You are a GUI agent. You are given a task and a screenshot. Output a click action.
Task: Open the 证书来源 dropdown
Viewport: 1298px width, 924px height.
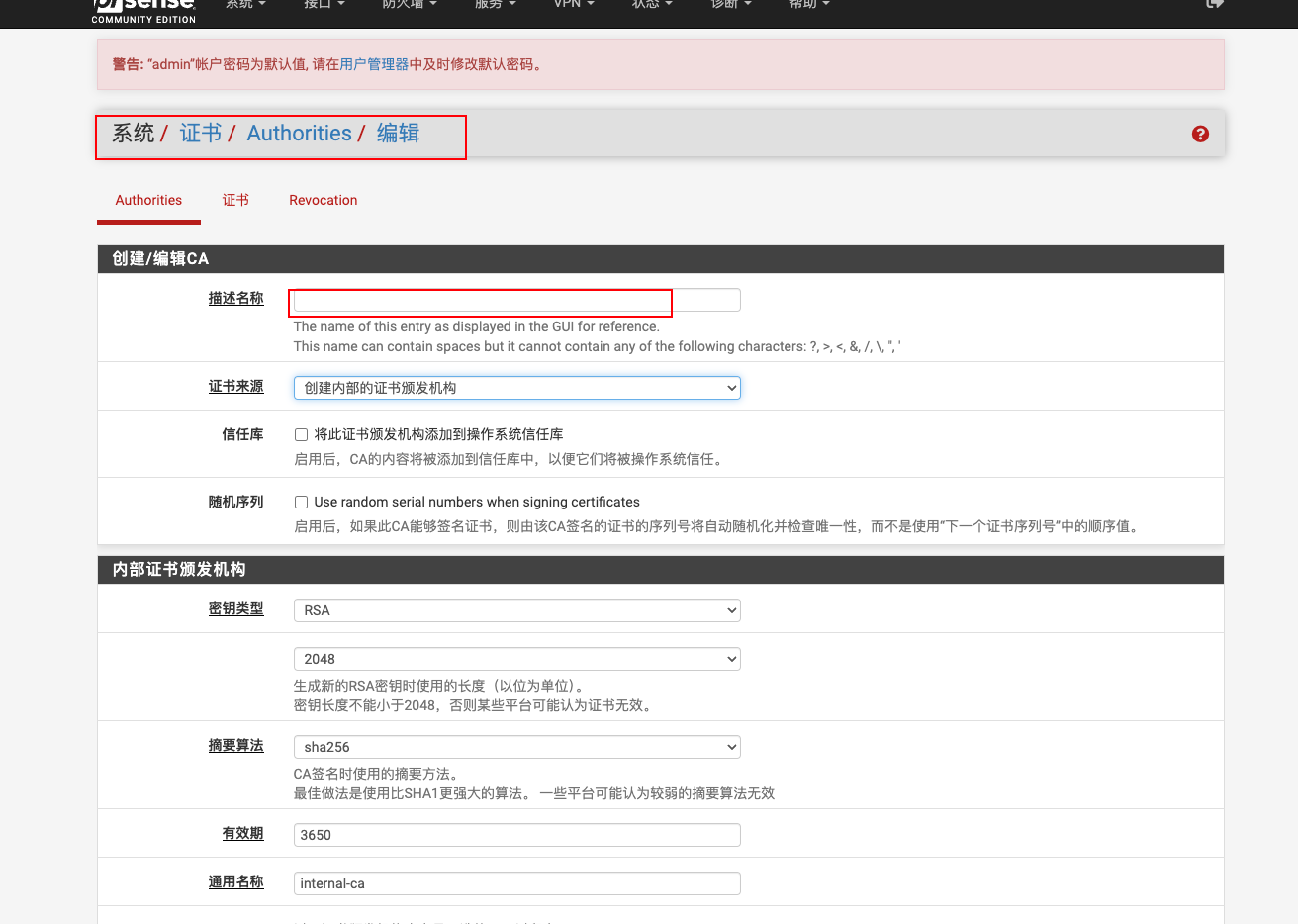pos(516,388)
